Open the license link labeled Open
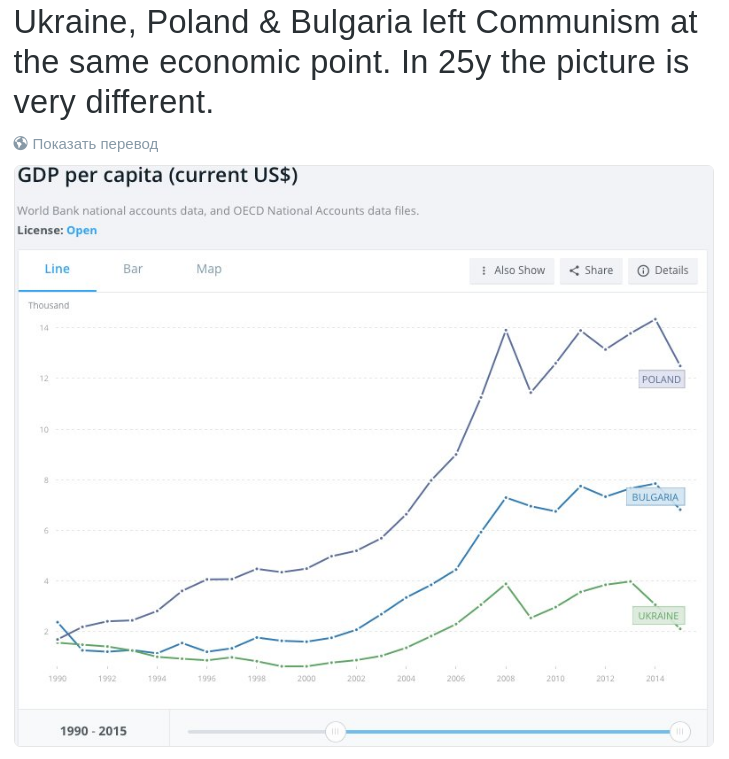Viewport: 729px width, 759px height. [82, 230]
